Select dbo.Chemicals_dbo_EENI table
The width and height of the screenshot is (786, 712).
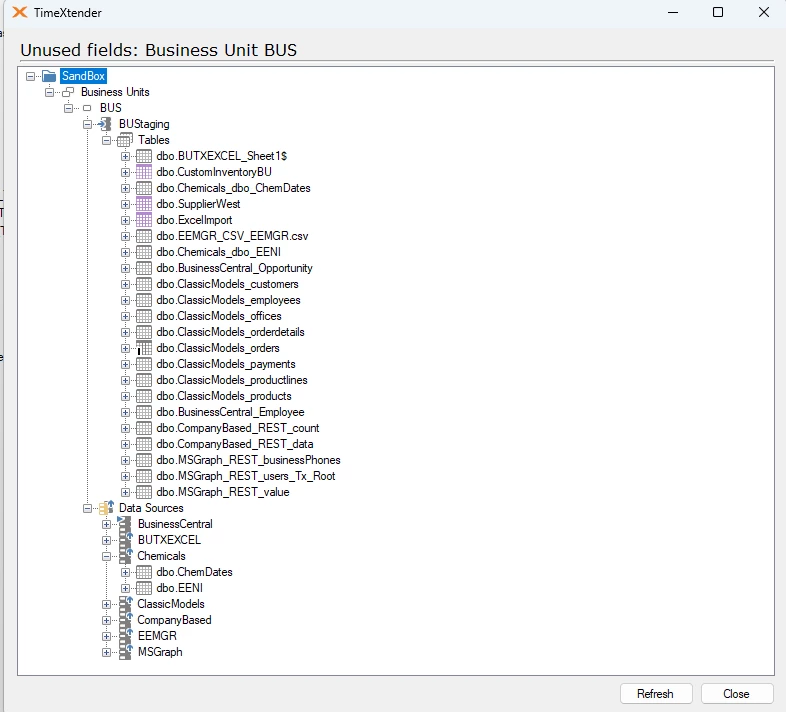tap(219, 252)
